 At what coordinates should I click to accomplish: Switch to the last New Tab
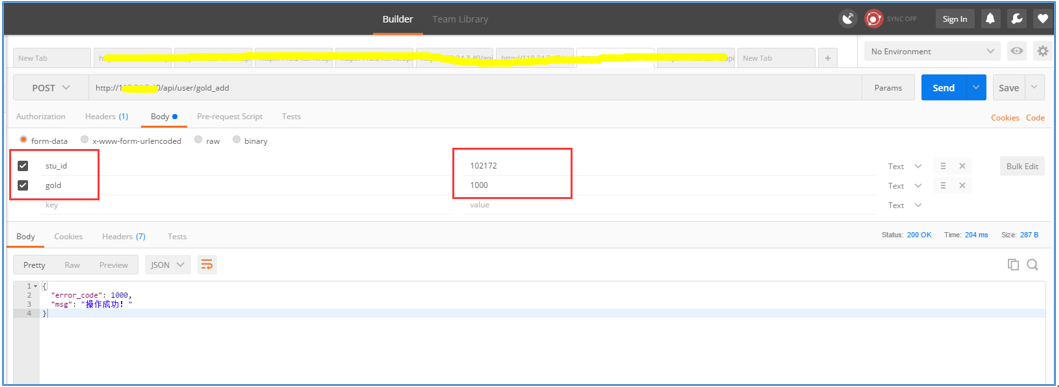pyautogui.click(x=776, y=58)
